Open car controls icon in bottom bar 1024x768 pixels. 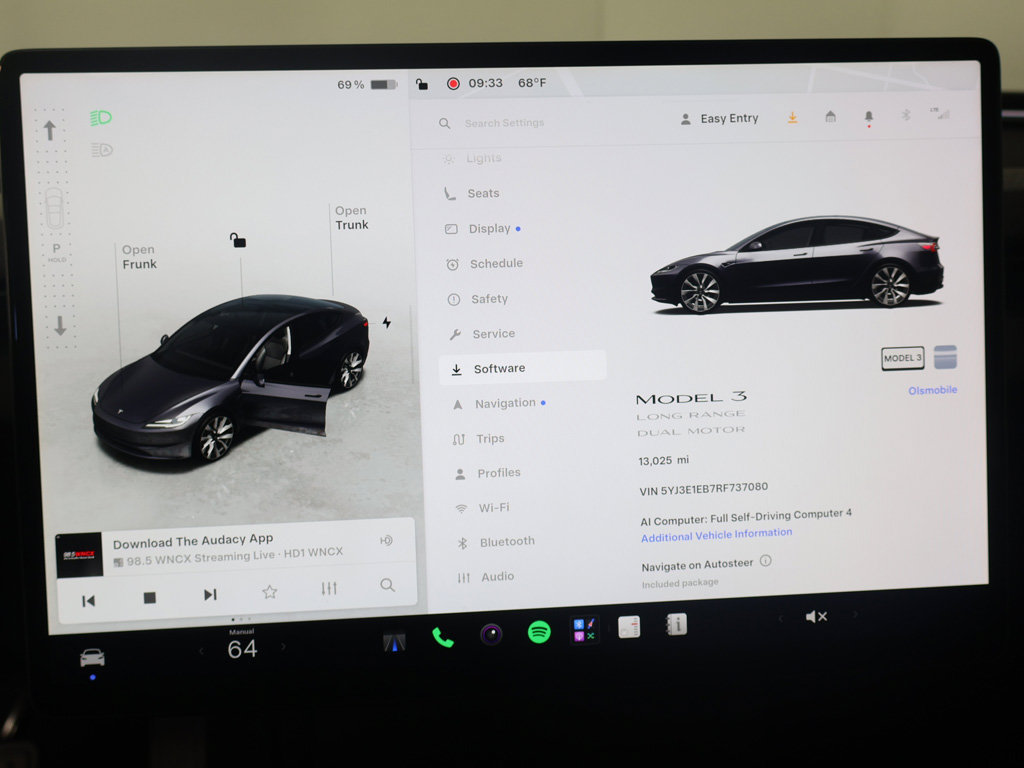click(x=92, y=657)
